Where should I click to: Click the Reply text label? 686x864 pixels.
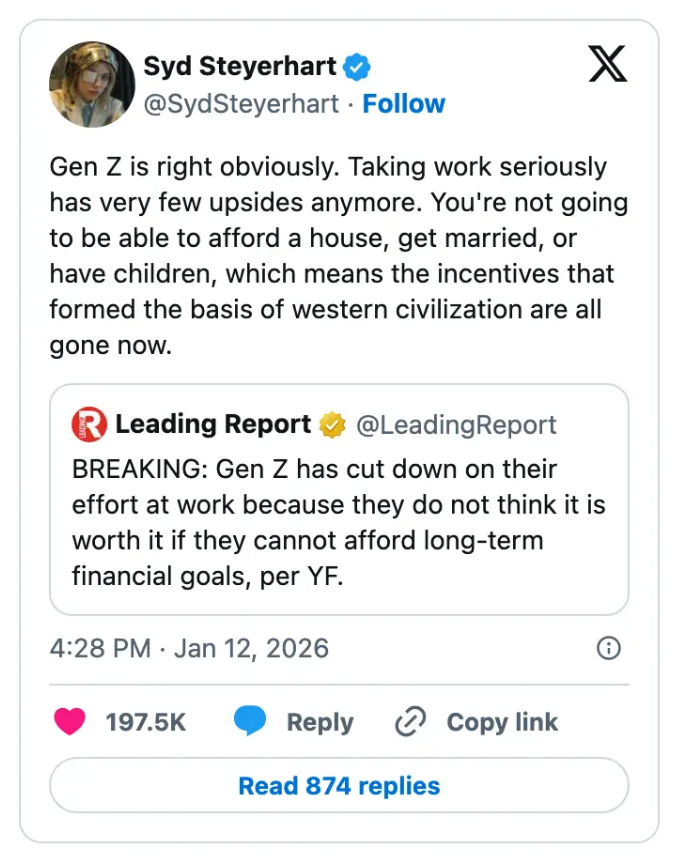320,722
